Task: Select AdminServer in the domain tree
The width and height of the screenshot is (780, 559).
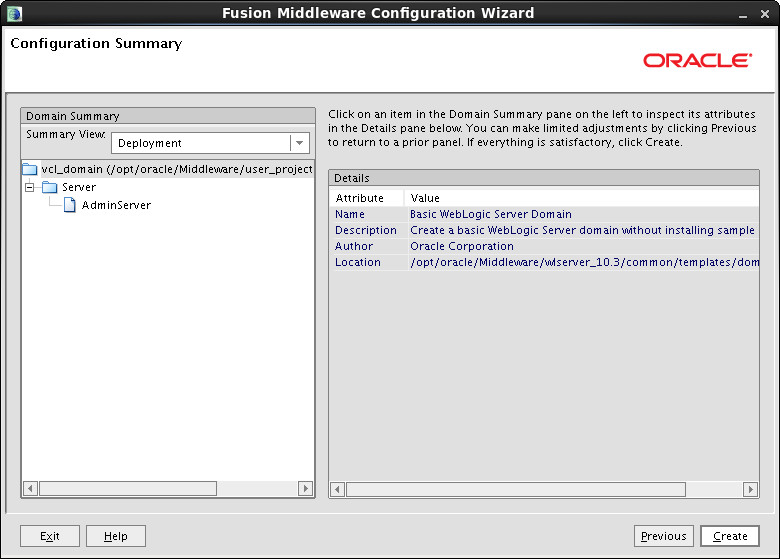Action: tap(116, 205)
